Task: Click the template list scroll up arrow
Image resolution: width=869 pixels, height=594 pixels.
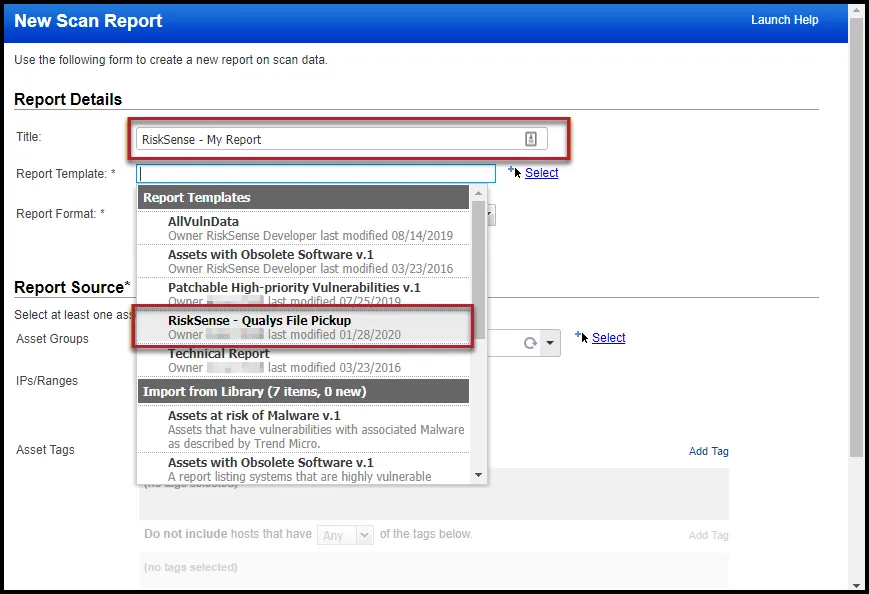Action: (x=478, y=193)
